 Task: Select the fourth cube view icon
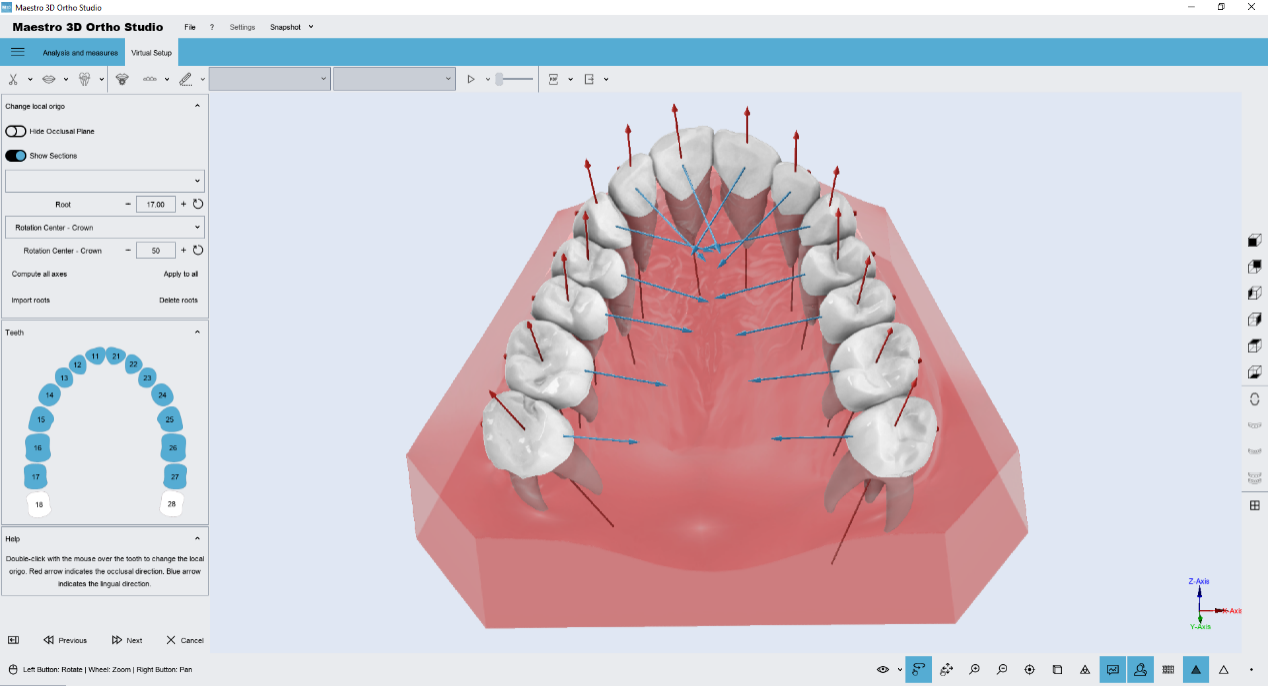coord(1254,319)
